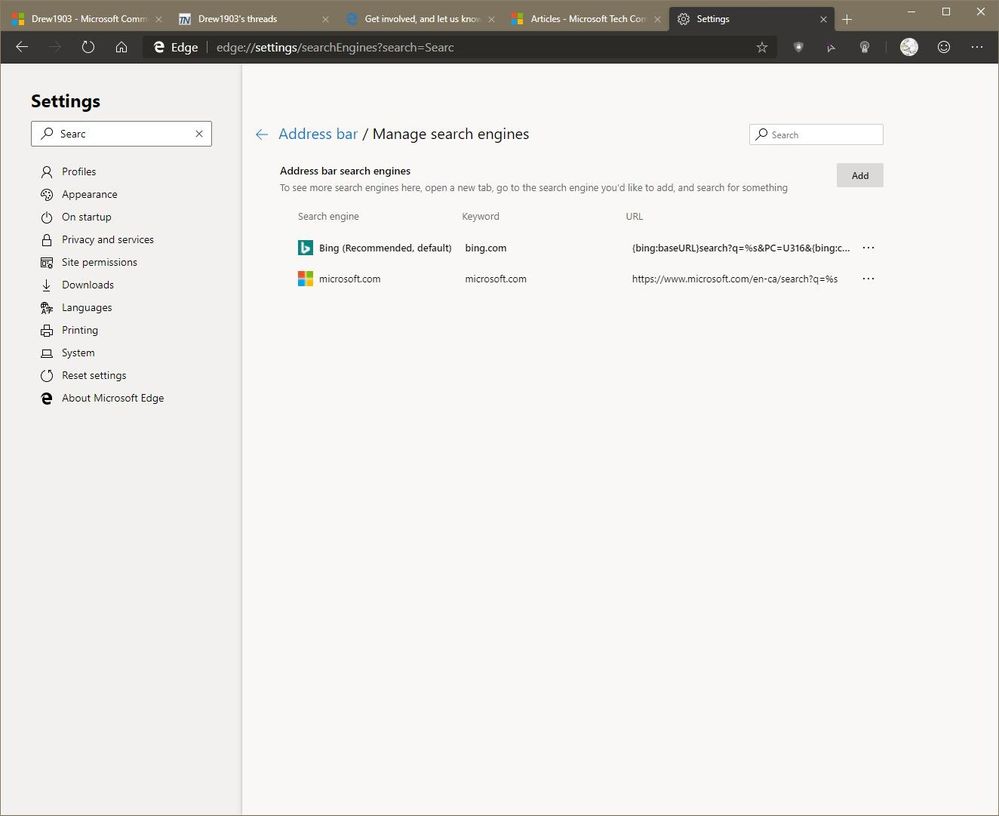Screen dimensions: 999x816
Task: Maximize the Edge window
Action: (946, 11)
